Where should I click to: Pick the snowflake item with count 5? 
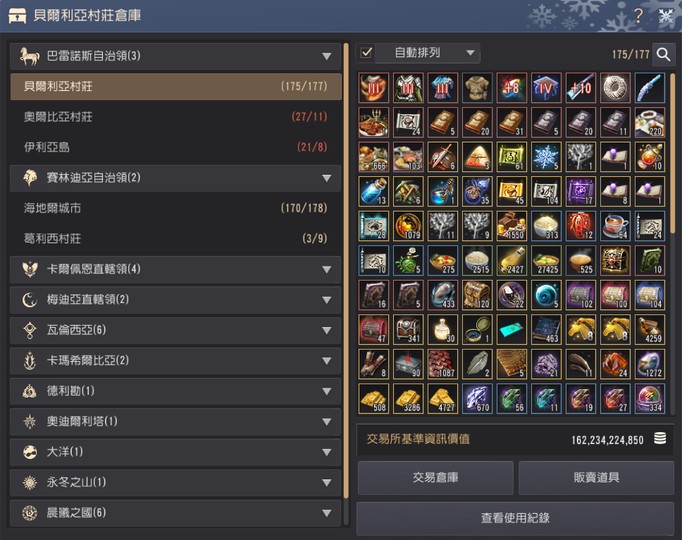[546, 157]
